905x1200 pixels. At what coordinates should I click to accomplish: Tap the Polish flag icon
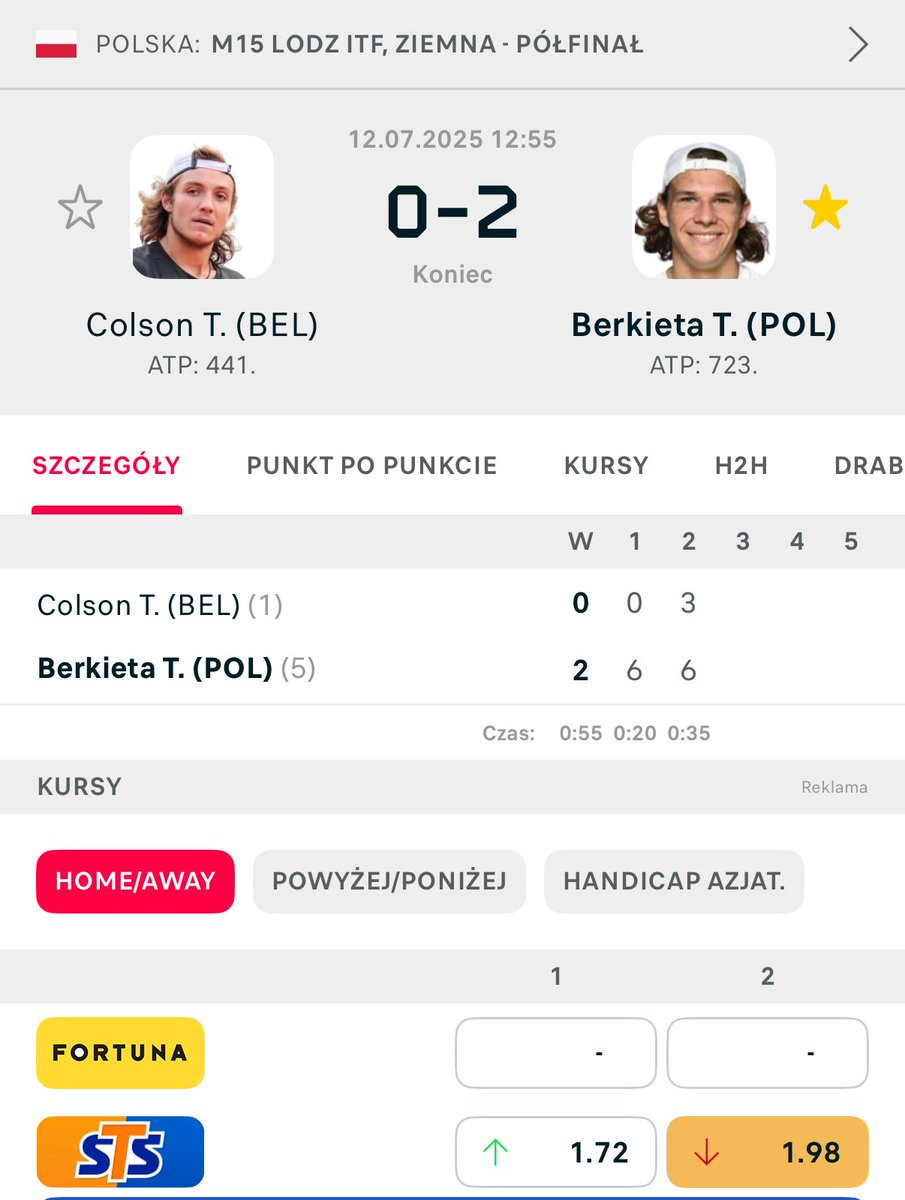click(x=57, y=45)
